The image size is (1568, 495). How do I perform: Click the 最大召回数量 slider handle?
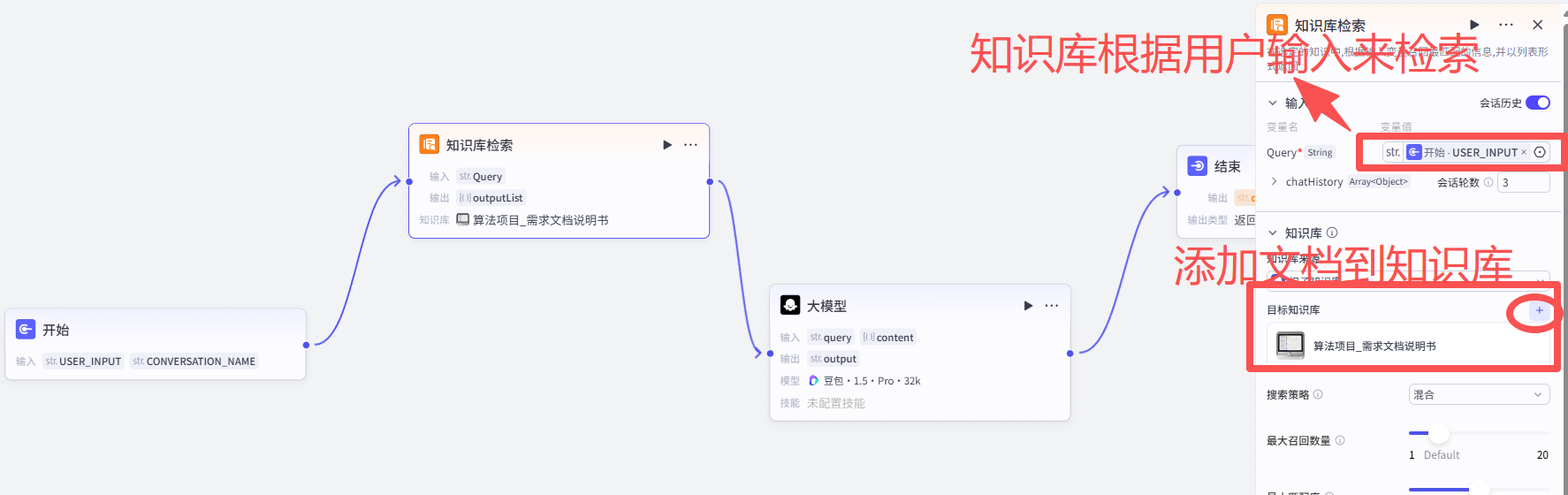tap(1439, 433)
